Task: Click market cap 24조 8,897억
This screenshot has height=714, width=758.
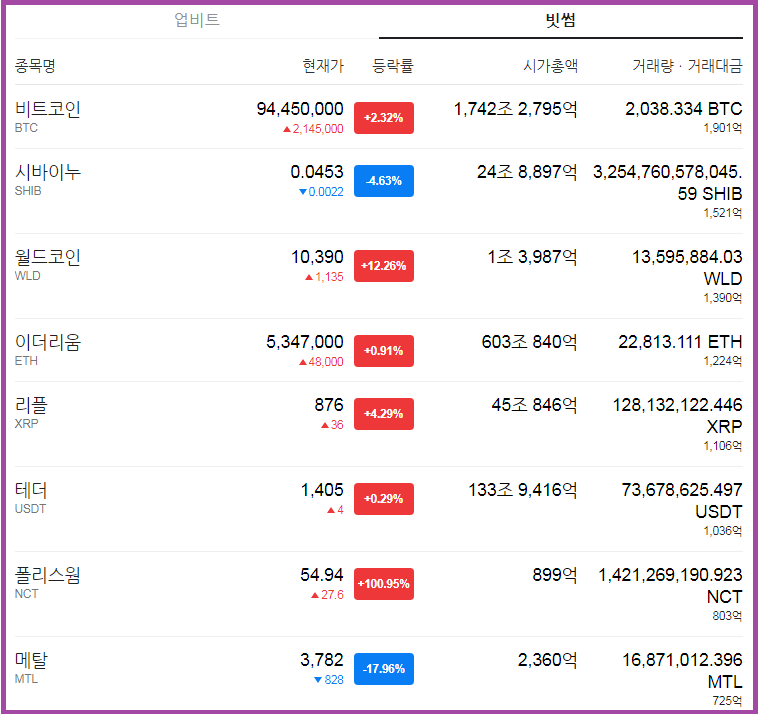Action: (527, 172)
